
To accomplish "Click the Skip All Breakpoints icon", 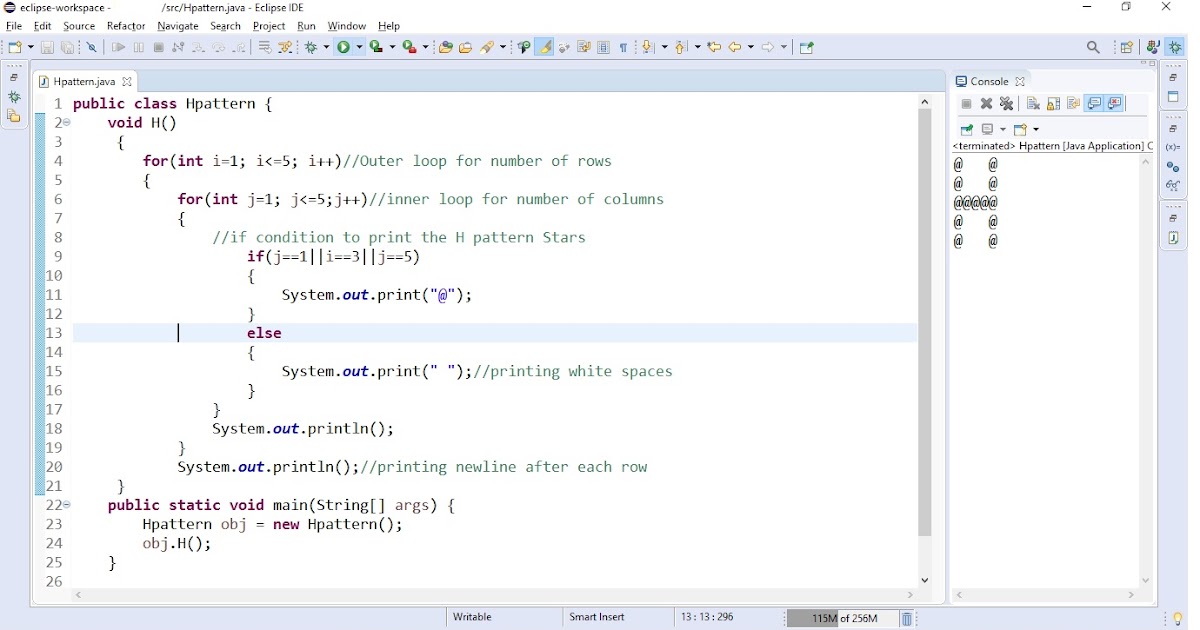I will tap(91, 47).
